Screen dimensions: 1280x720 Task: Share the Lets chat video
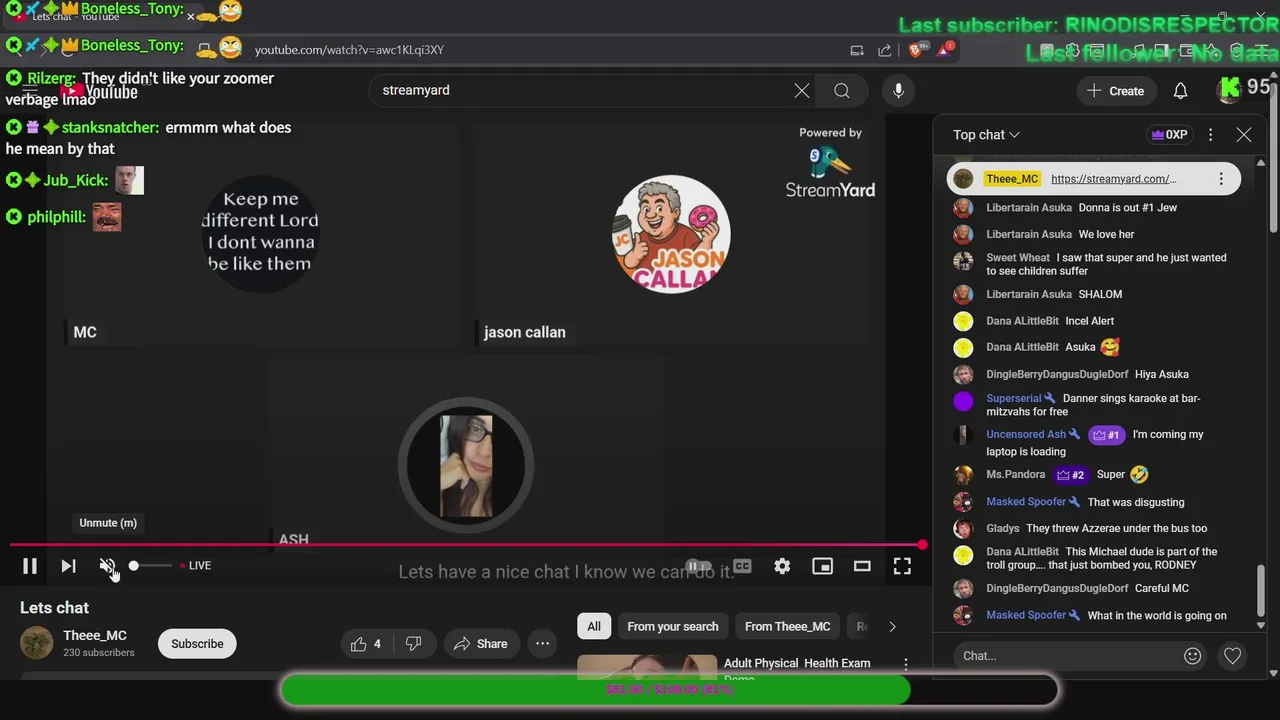(x=480, y=644)
